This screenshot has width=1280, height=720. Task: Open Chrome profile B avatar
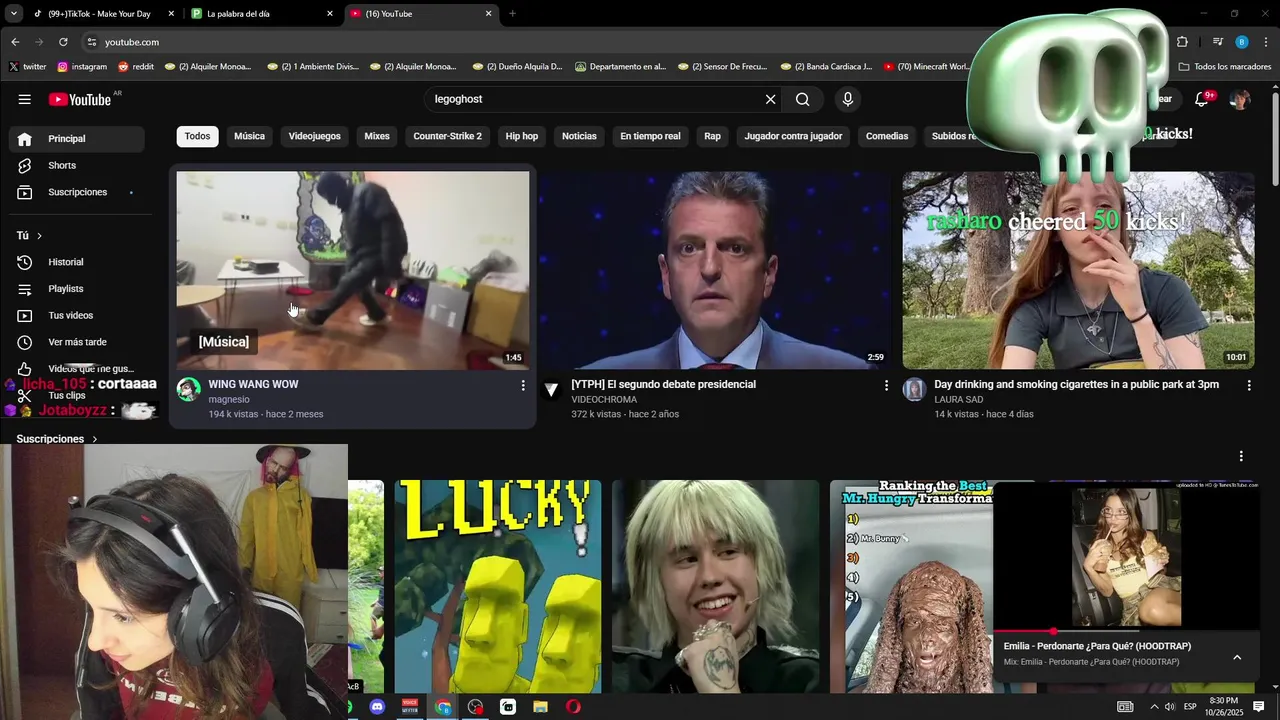pos(1242,42)
